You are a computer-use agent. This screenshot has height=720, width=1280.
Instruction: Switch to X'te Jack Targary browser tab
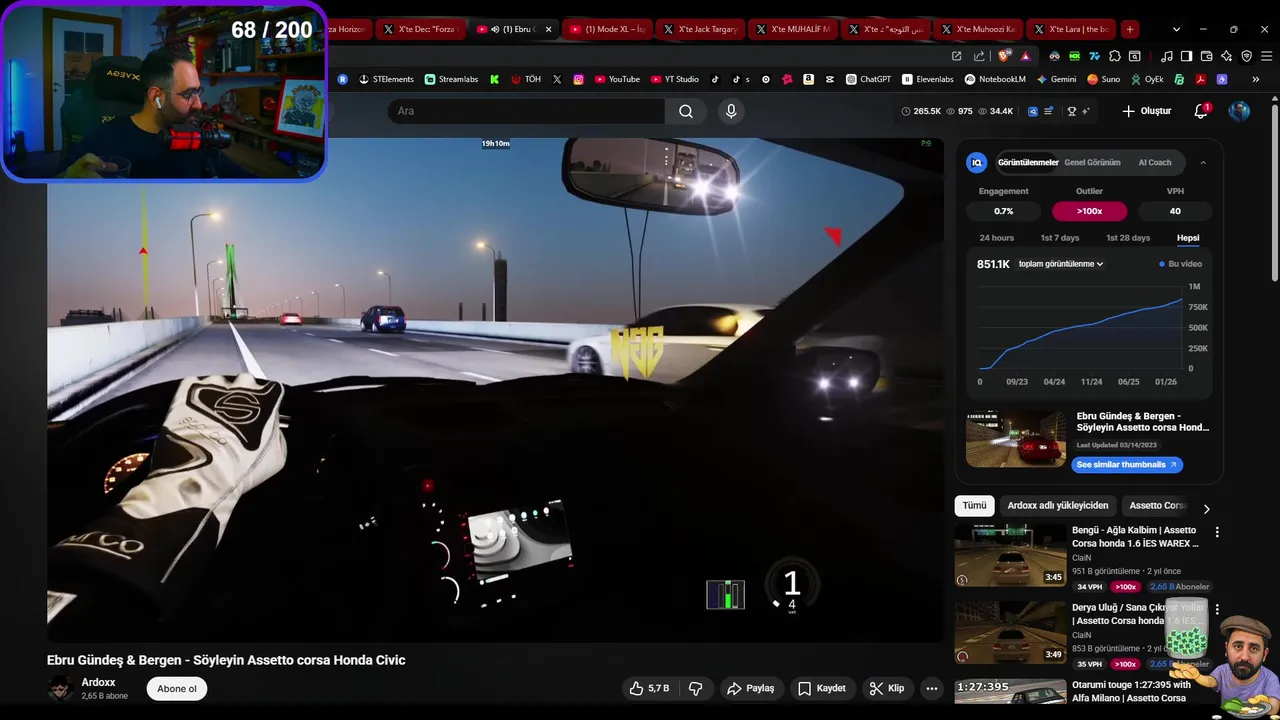pyautogui.click(x=701, y=29)
